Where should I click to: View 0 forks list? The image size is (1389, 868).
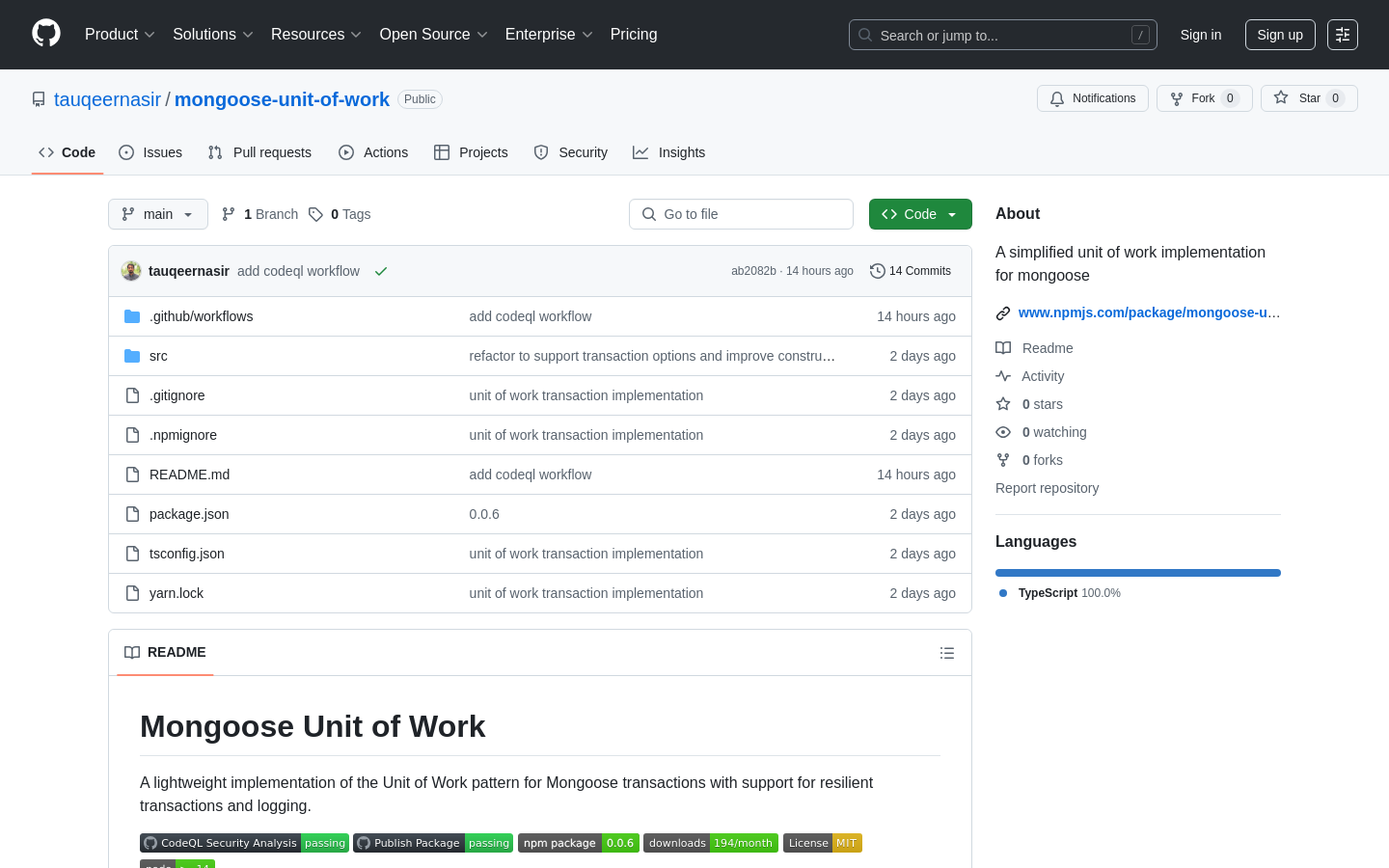1030,460
